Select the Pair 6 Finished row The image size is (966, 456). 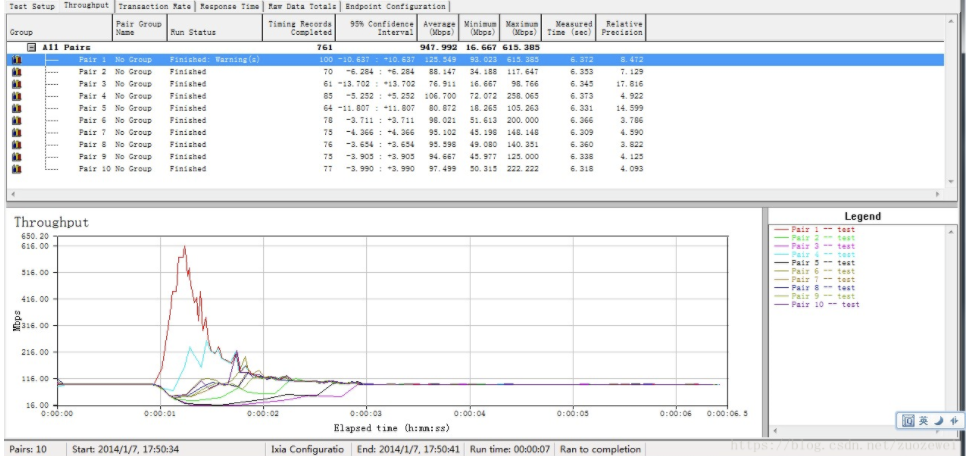point(328,120)
